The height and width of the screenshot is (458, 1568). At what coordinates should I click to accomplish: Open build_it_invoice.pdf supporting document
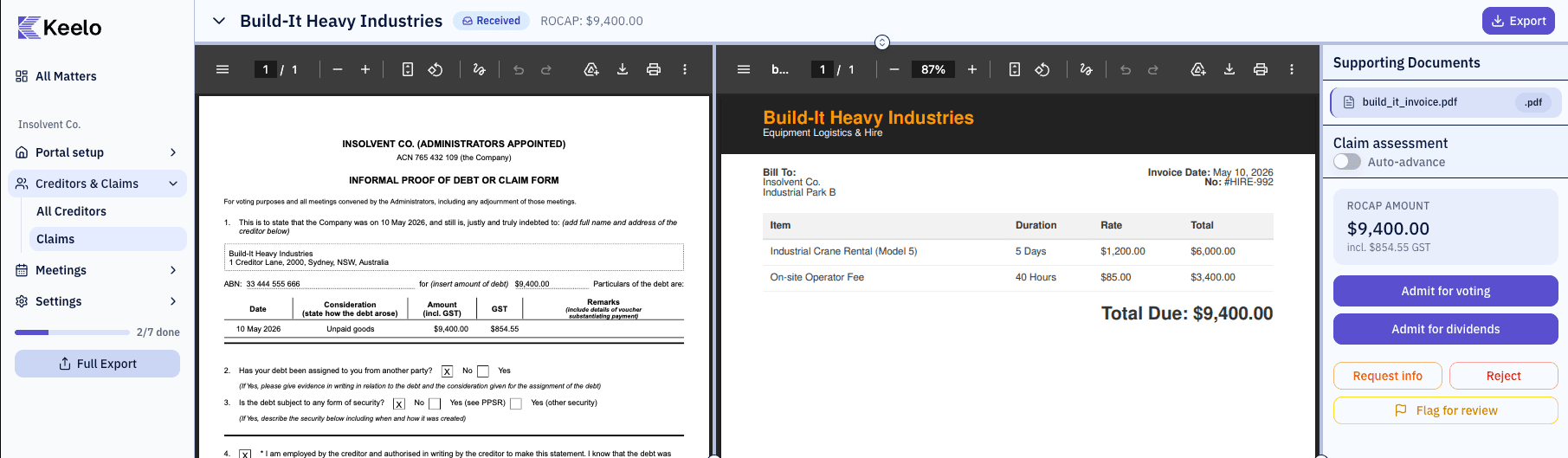[x=1445, y=102]
